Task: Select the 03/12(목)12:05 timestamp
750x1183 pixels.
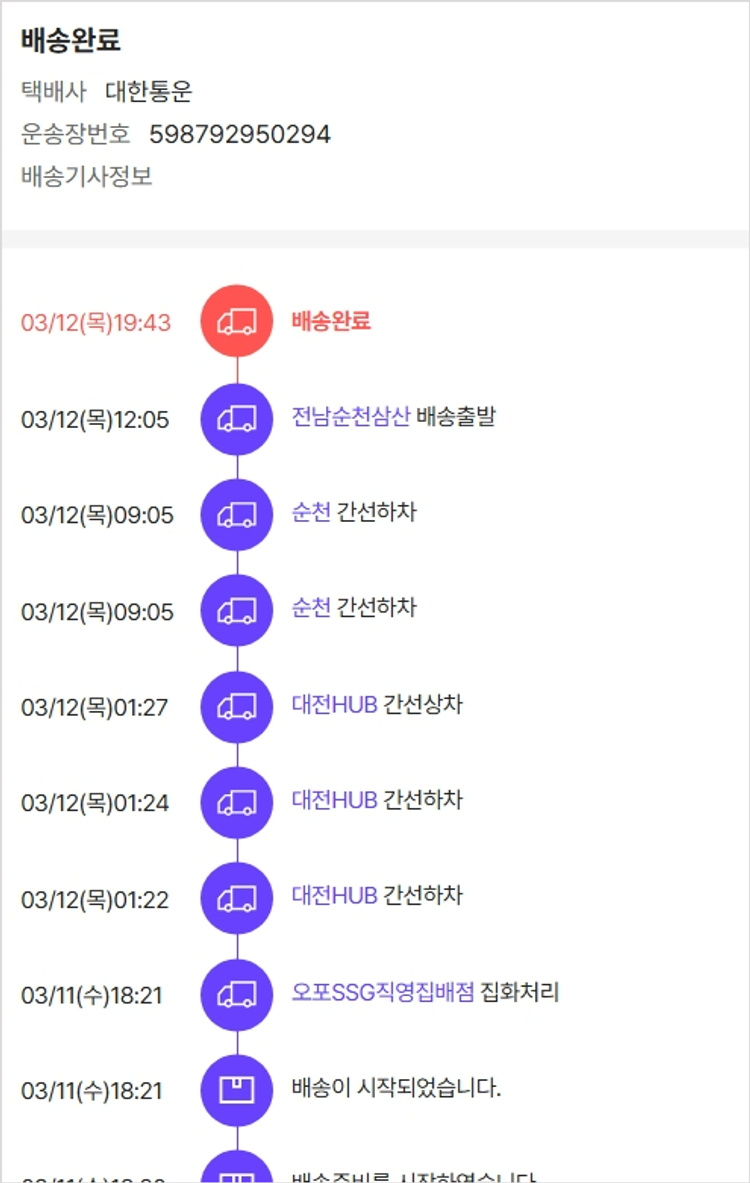Action: [95, 420]
